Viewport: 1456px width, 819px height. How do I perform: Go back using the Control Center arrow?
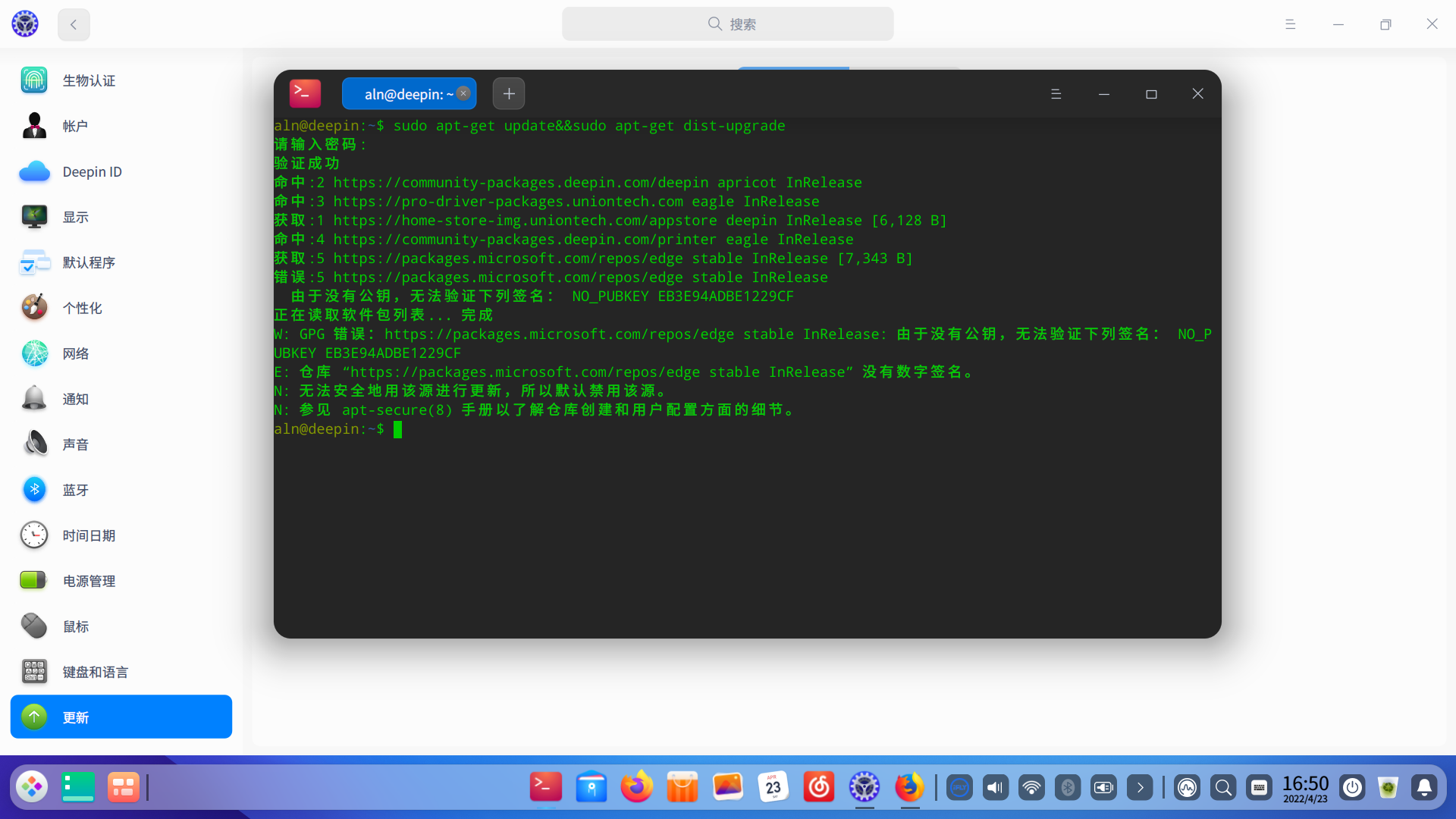click(x=73, y=24)
